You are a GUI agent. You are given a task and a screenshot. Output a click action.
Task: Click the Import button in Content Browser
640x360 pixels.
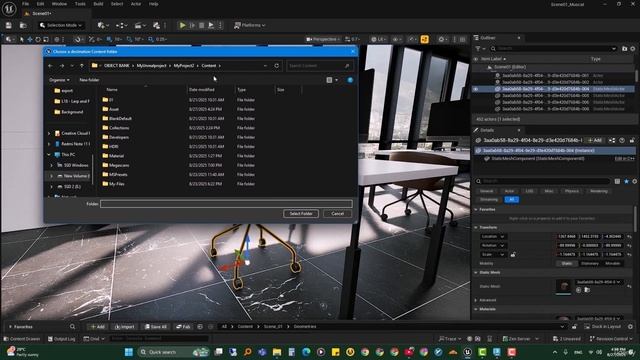point(124,327)
